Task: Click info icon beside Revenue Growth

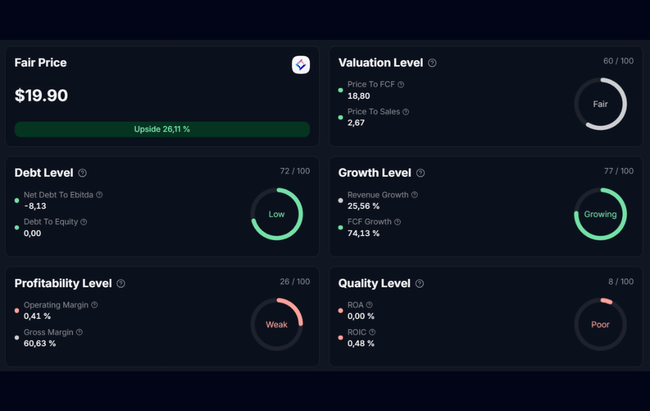Action: (414, 195)
